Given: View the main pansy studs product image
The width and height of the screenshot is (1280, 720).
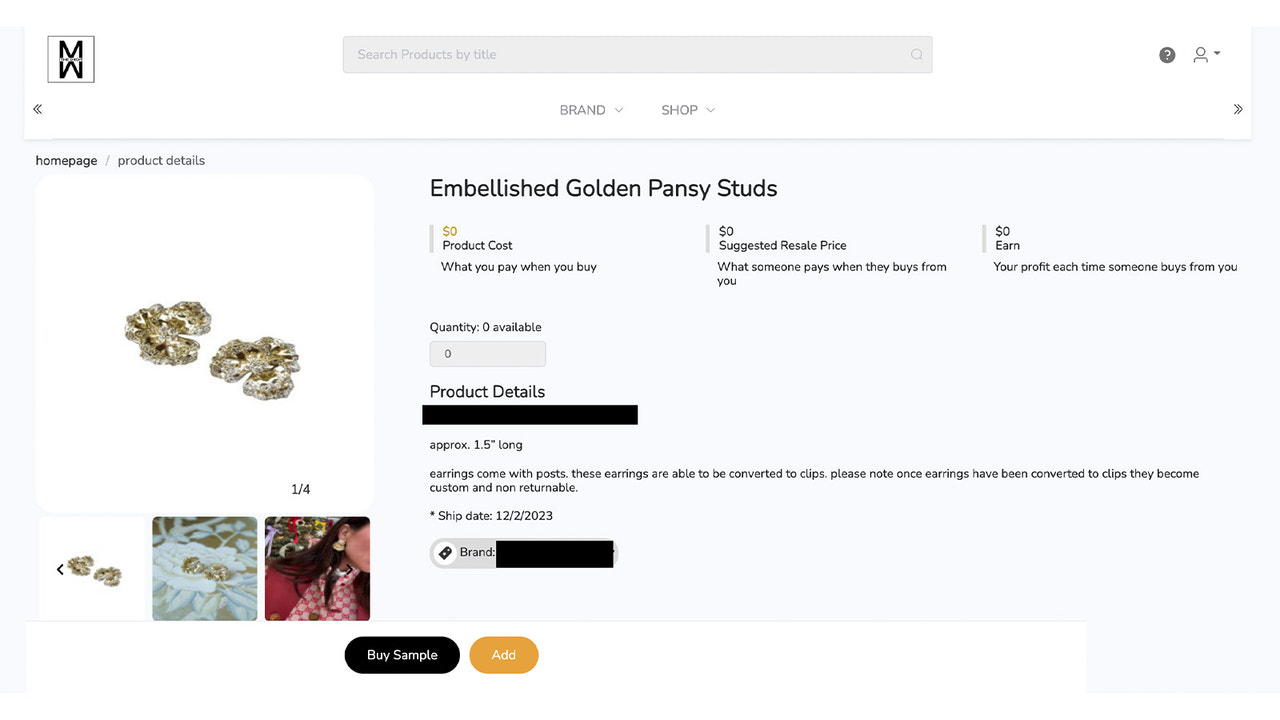Looking at the screenshot, I should pyautogui.click(x=204, y=342).
